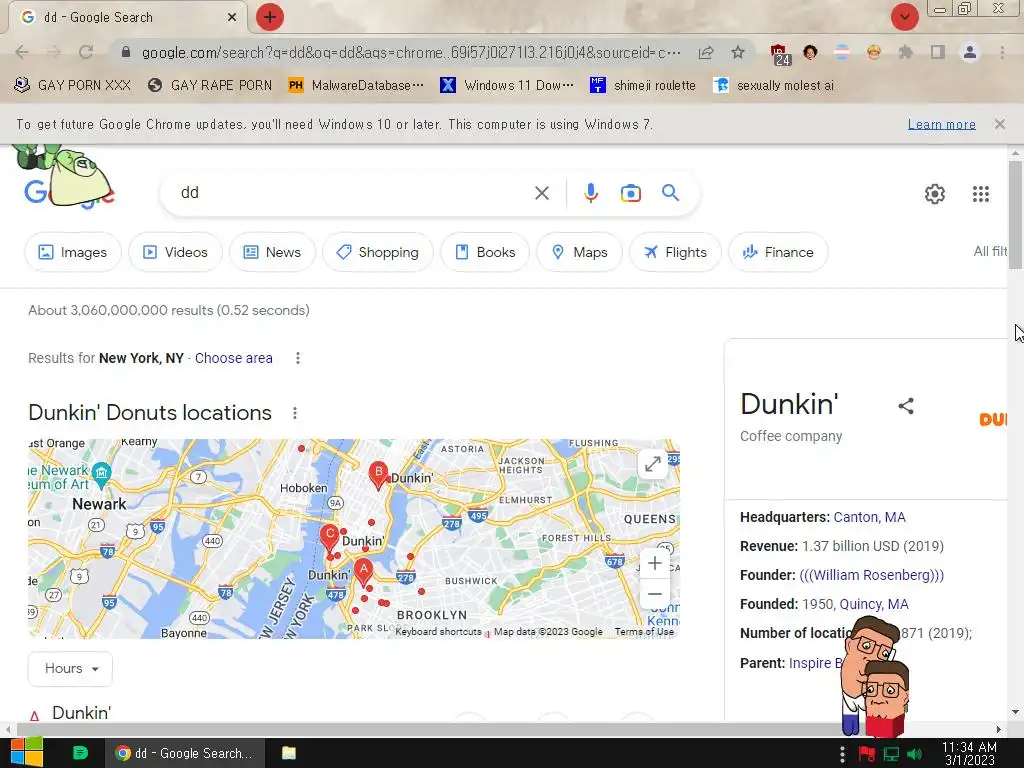Open the Chrome profile avatar menu
Image resolution: width=1024 pixels, height=768 pixels.
970,52
